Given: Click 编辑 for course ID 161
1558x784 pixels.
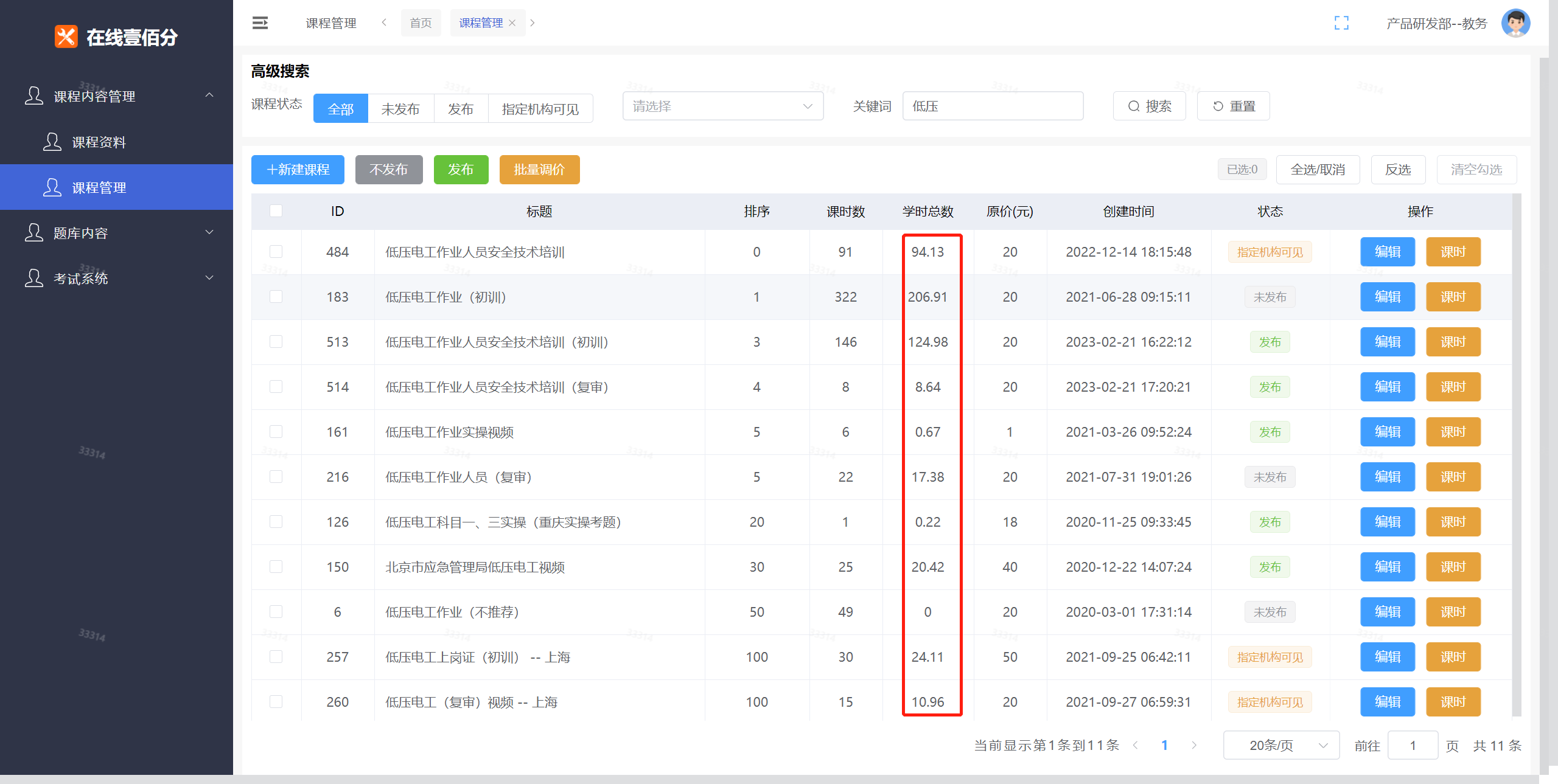Looking at the screenshot, I should click(x=1388, y=432).
